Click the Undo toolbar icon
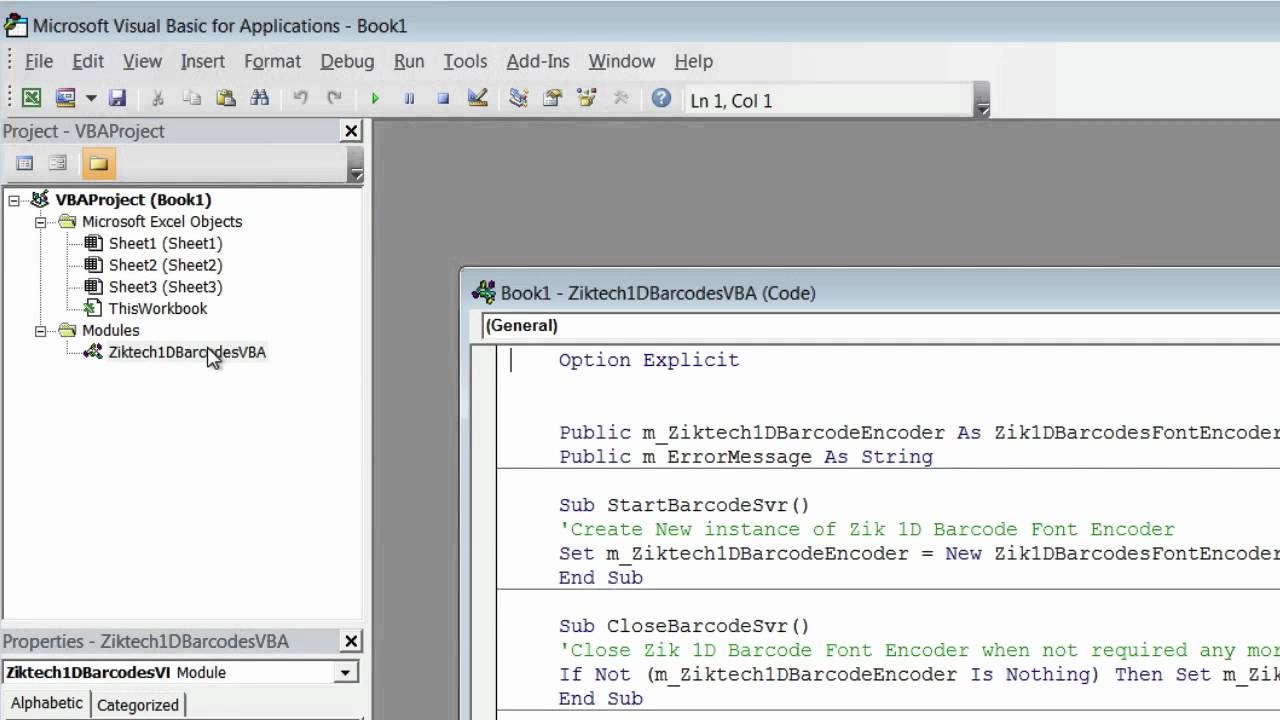The width and height of the screenshot is (1280, 720). coord(300,98)
